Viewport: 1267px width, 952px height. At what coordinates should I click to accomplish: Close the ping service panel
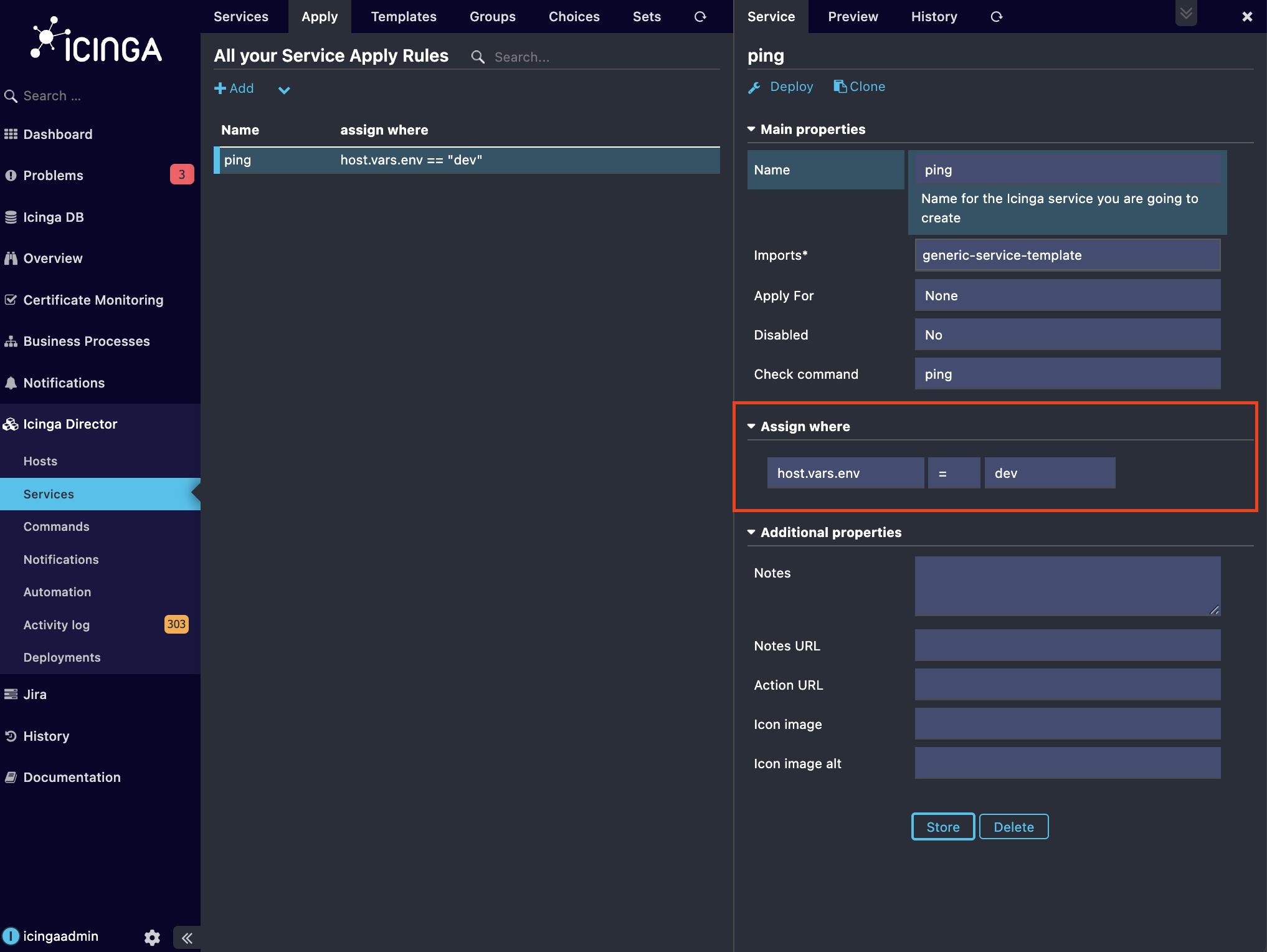[x=1247, y=17]
